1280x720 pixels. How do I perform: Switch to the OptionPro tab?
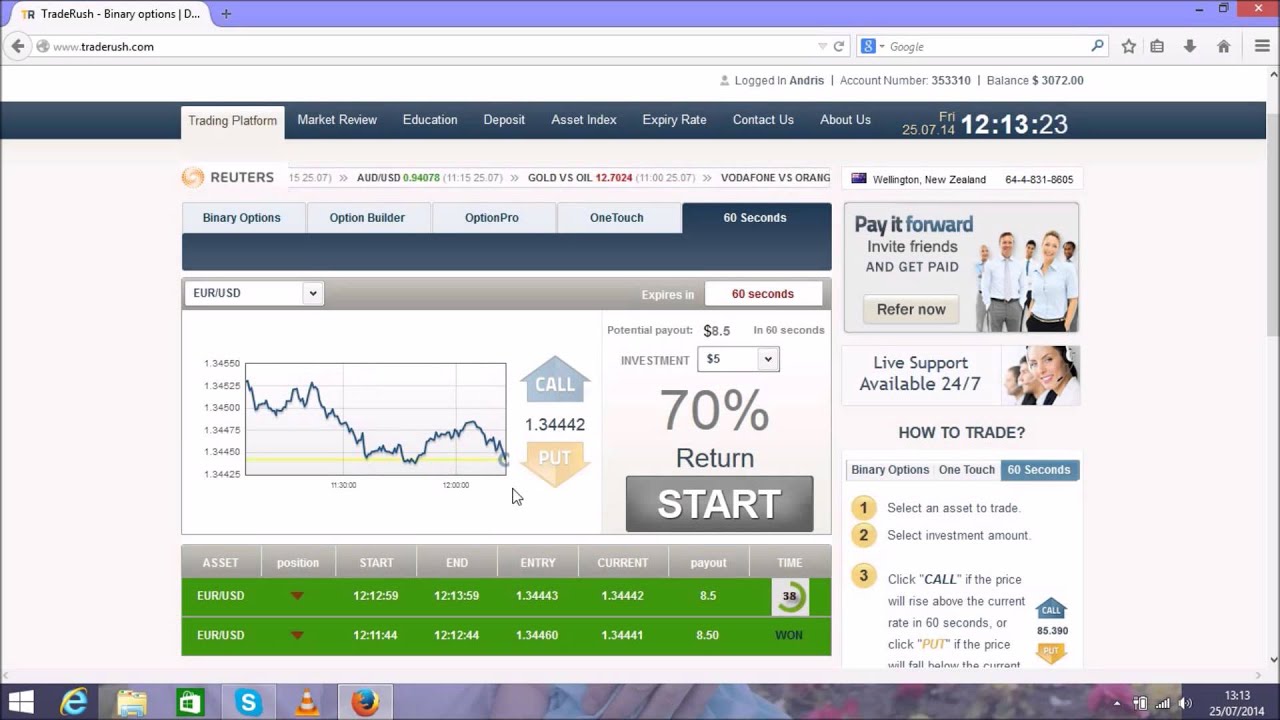coord(492,218)
